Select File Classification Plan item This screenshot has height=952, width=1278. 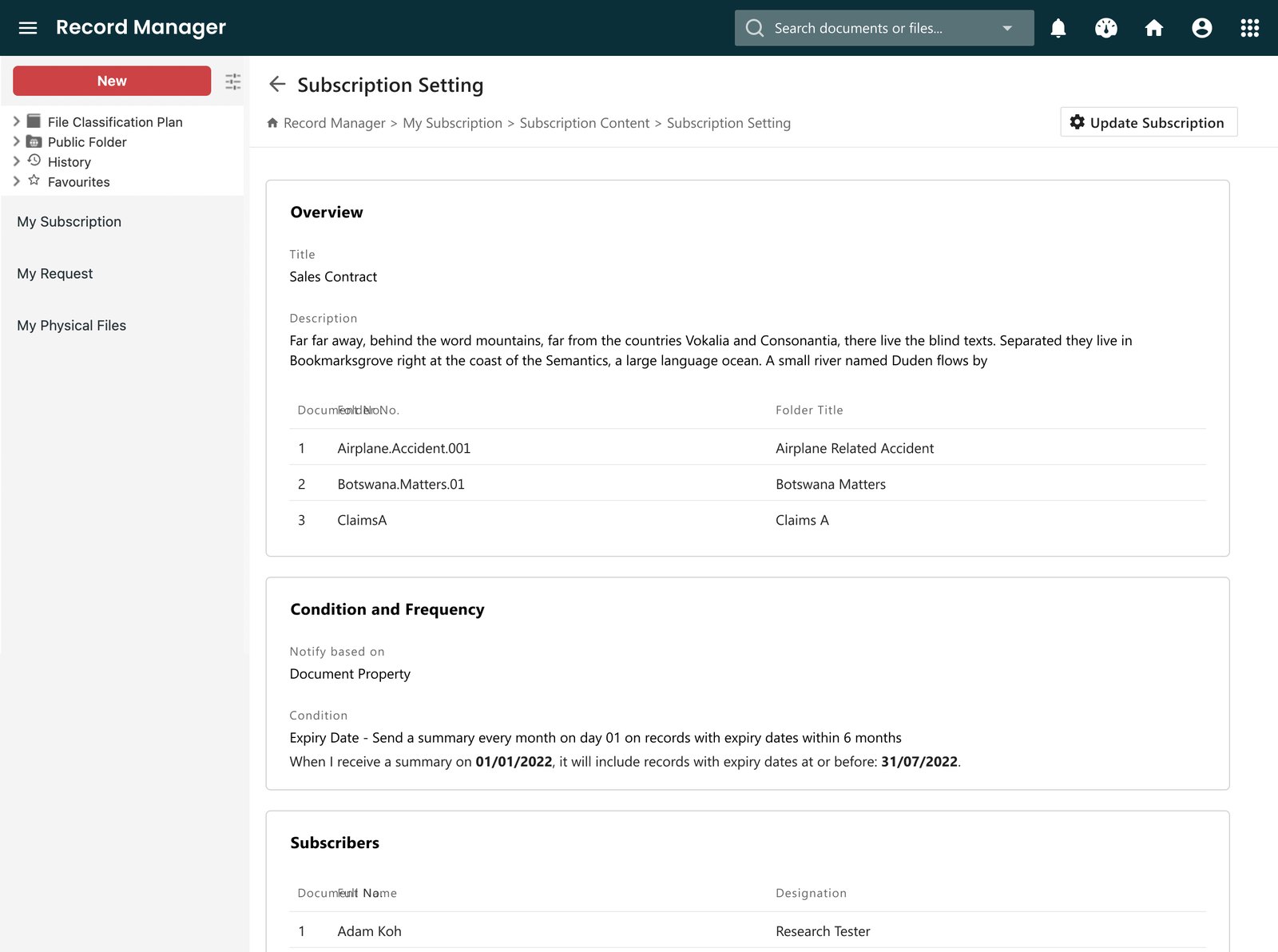pyautogui.click(x=115, y=122)
